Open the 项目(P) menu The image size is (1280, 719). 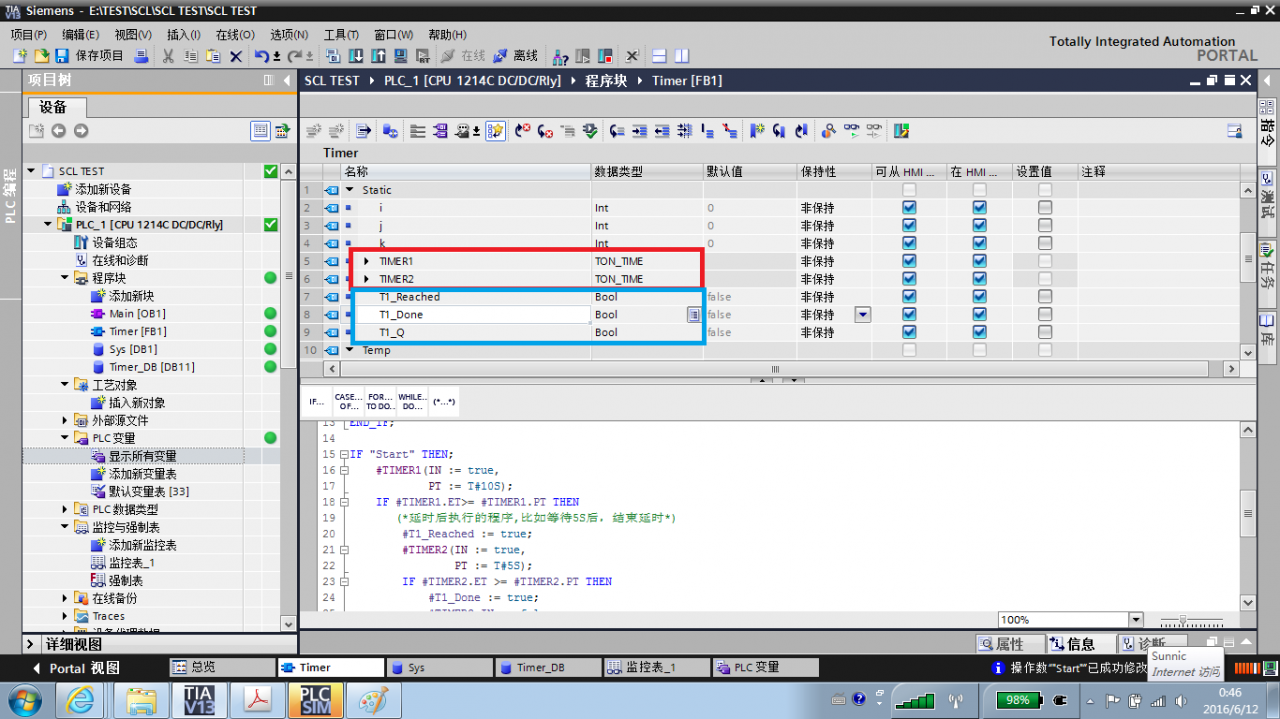pos(29,34)
